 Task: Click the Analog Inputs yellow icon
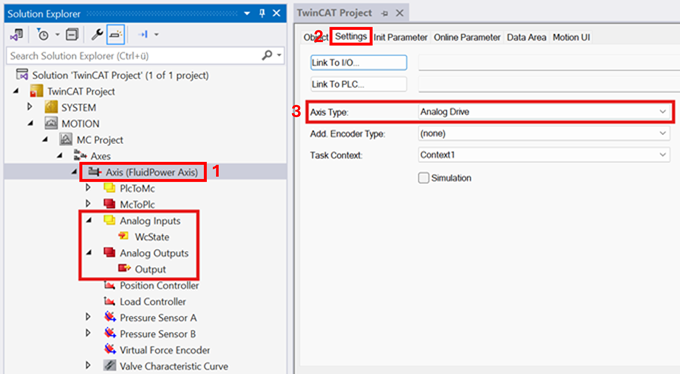coord(110,220)
